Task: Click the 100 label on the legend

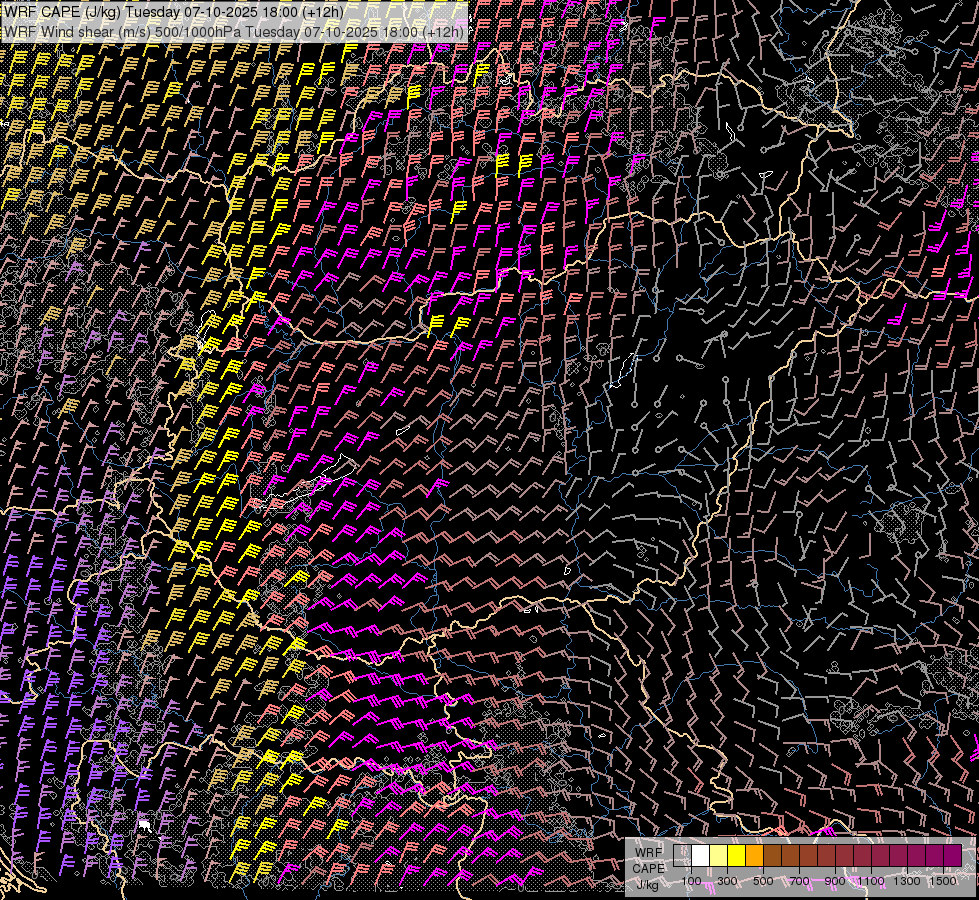Action: (691, 881)
